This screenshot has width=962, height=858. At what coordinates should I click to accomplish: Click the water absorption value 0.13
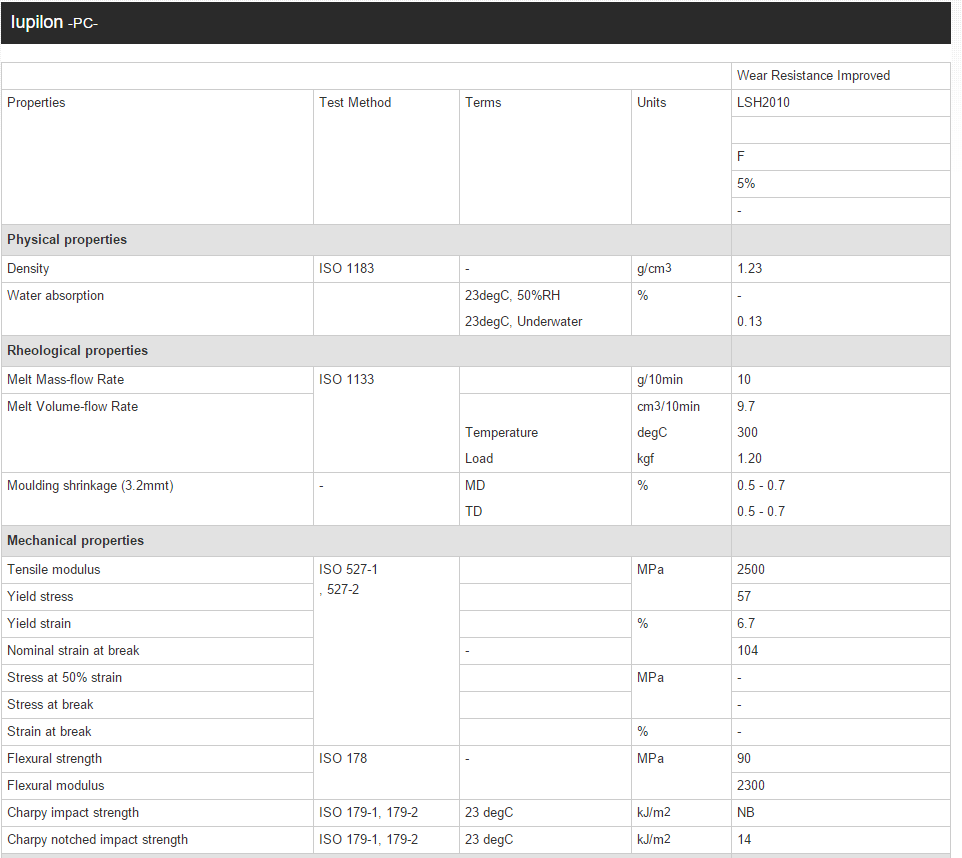(x=749, y=322)
